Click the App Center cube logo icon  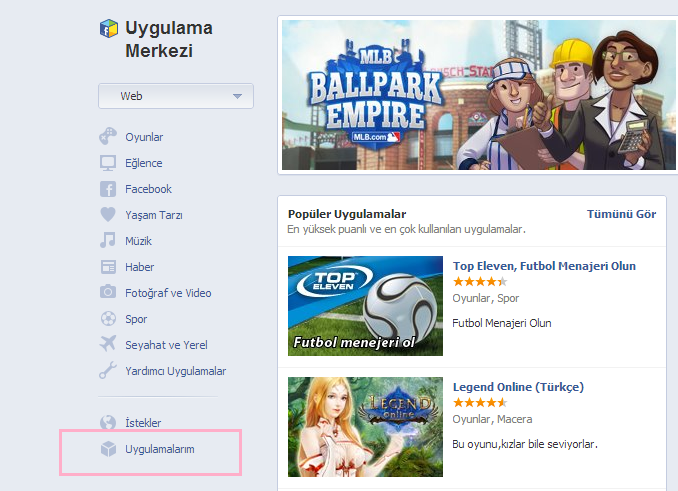click(x=109, y=29)
